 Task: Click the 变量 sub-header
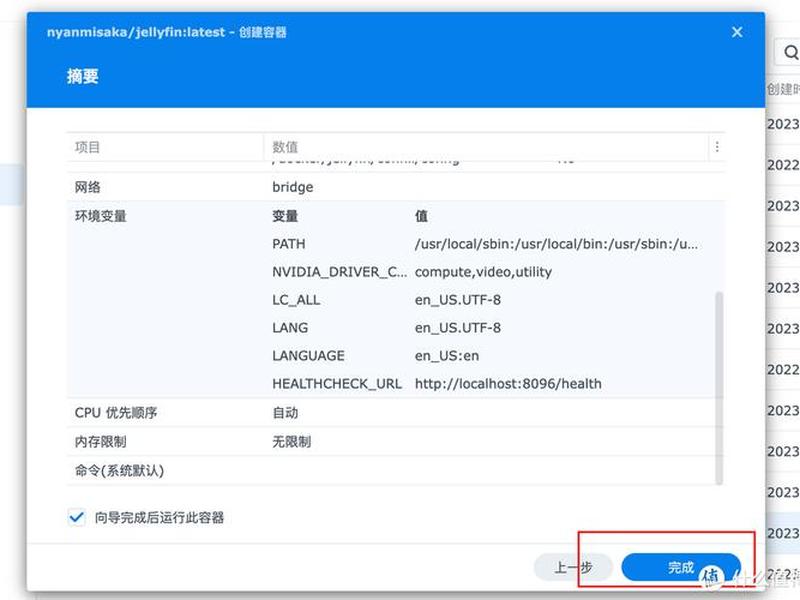click(285, 216)
